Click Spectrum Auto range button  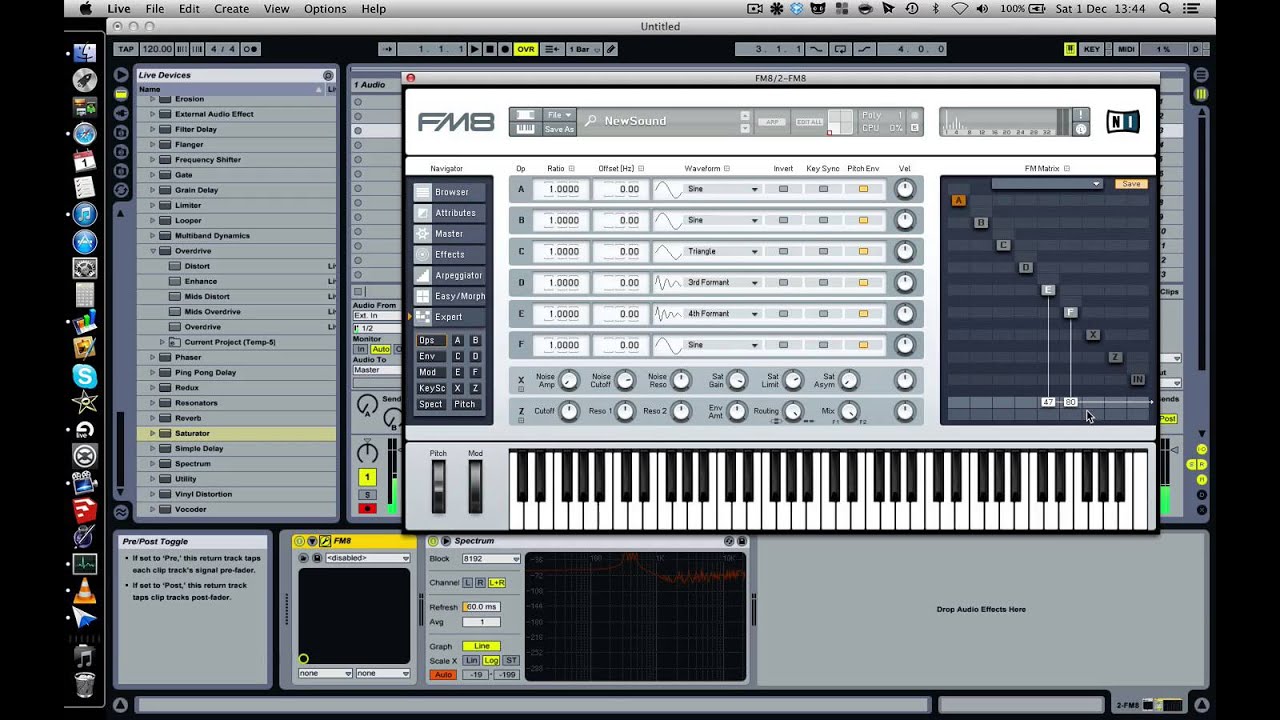pyautogui.click(x=442, y=675)
